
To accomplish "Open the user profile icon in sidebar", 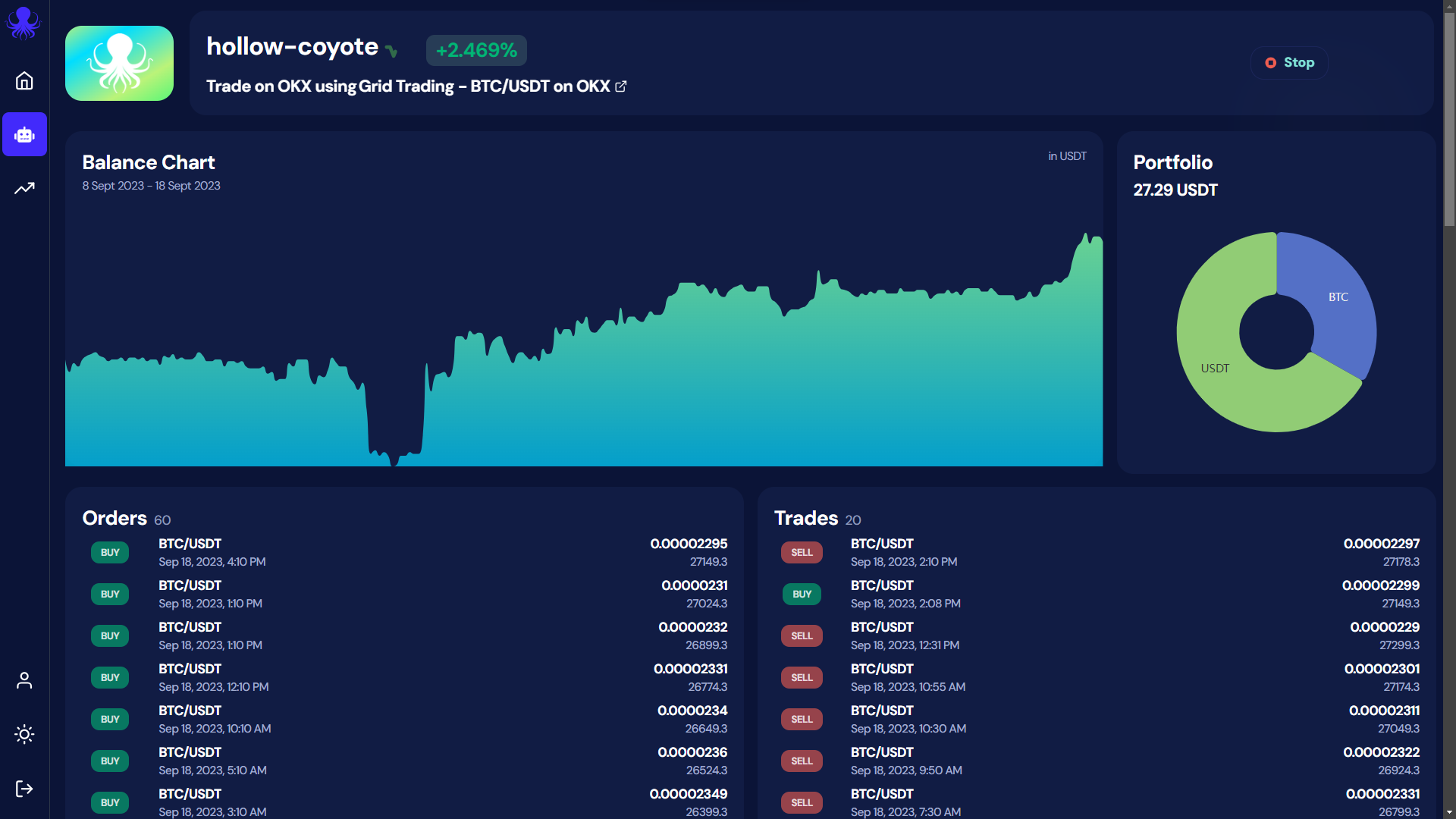I will [x=24, y=680].
